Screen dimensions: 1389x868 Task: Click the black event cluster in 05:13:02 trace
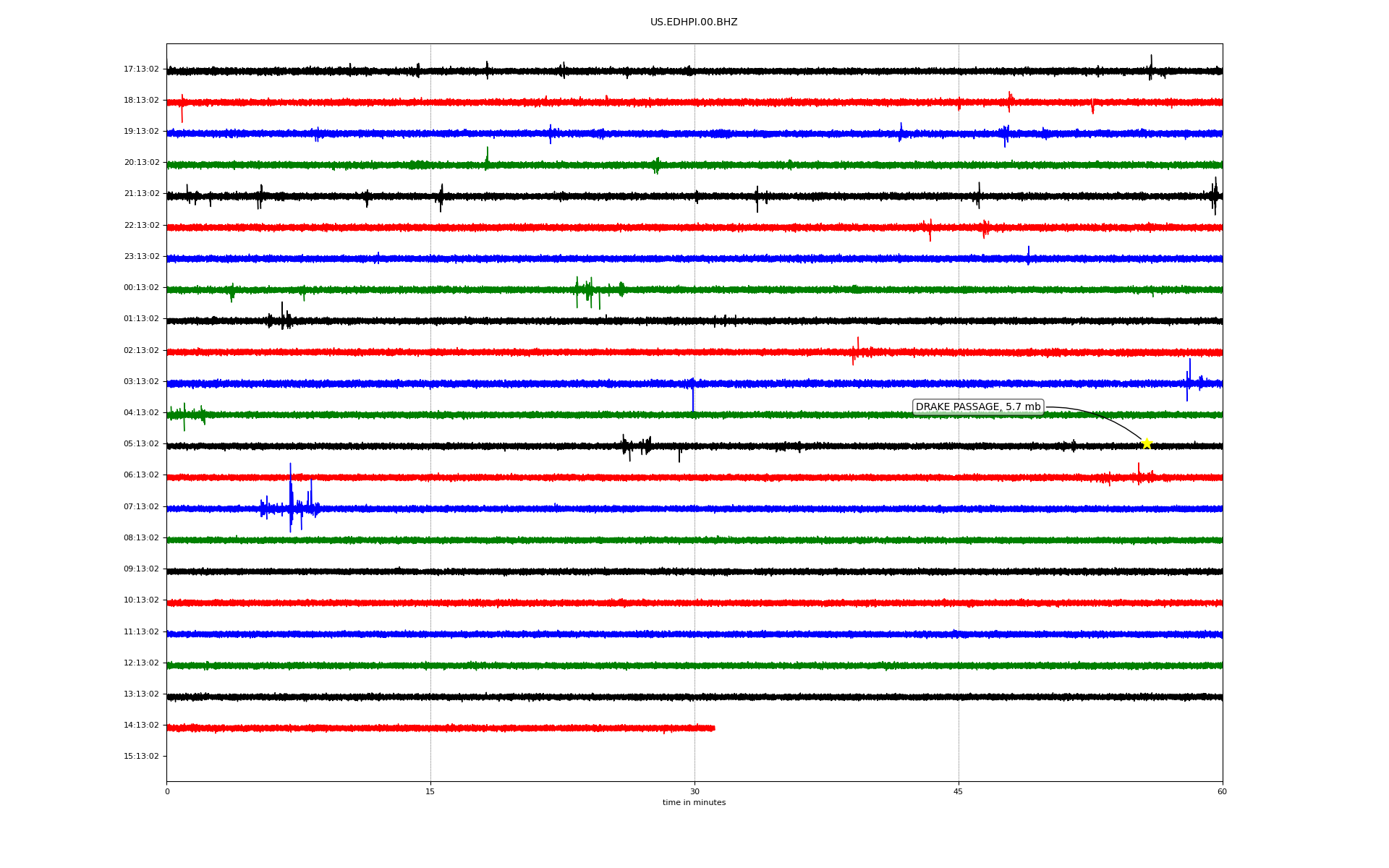(x=637, y=446)
